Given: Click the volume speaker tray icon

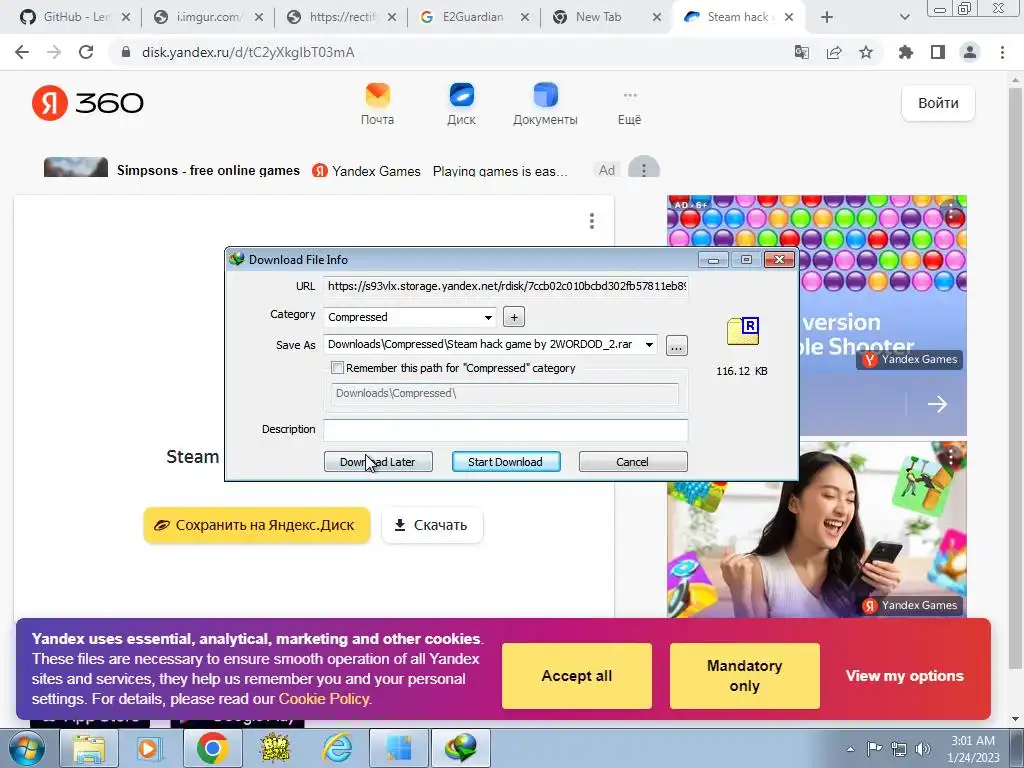Looking at the screenshot, I should pos(923,749).
